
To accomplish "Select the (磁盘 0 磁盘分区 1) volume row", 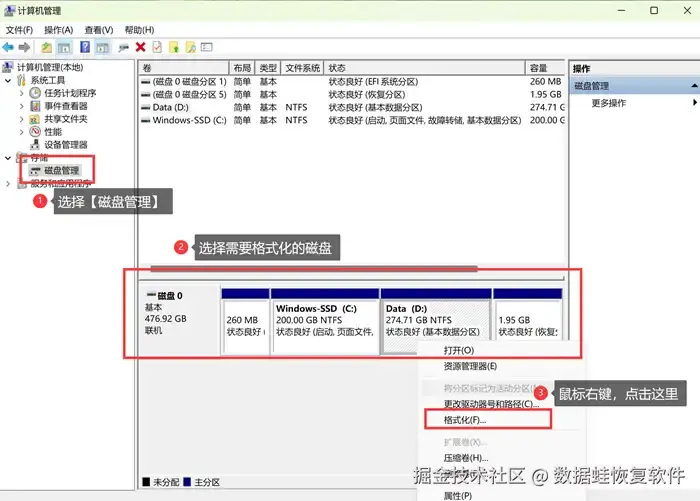I will coord(353,82).
